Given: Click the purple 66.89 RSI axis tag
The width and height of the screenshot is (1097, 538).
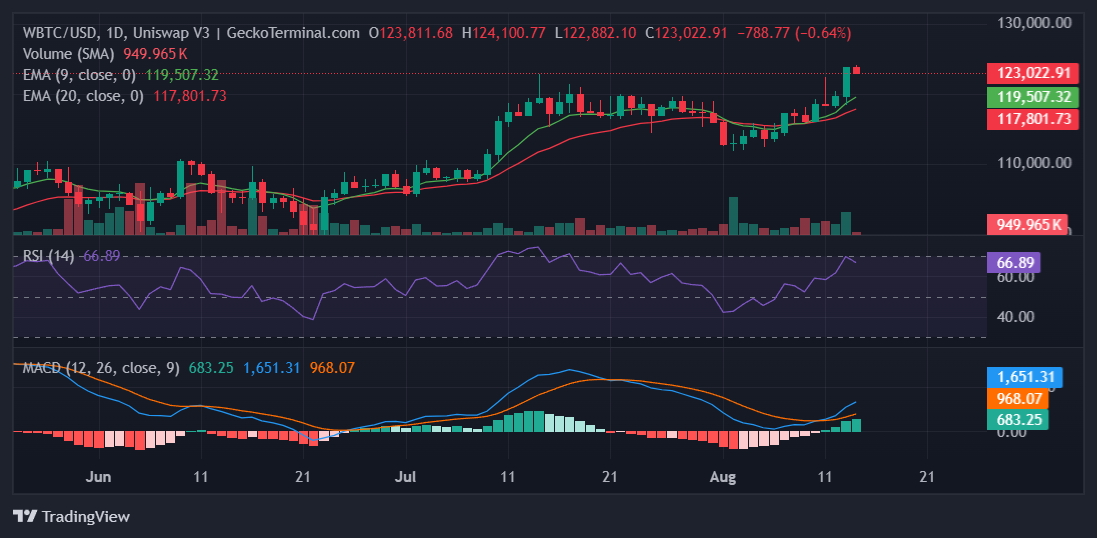Looking at the screenshot, I should [1012, 263].
